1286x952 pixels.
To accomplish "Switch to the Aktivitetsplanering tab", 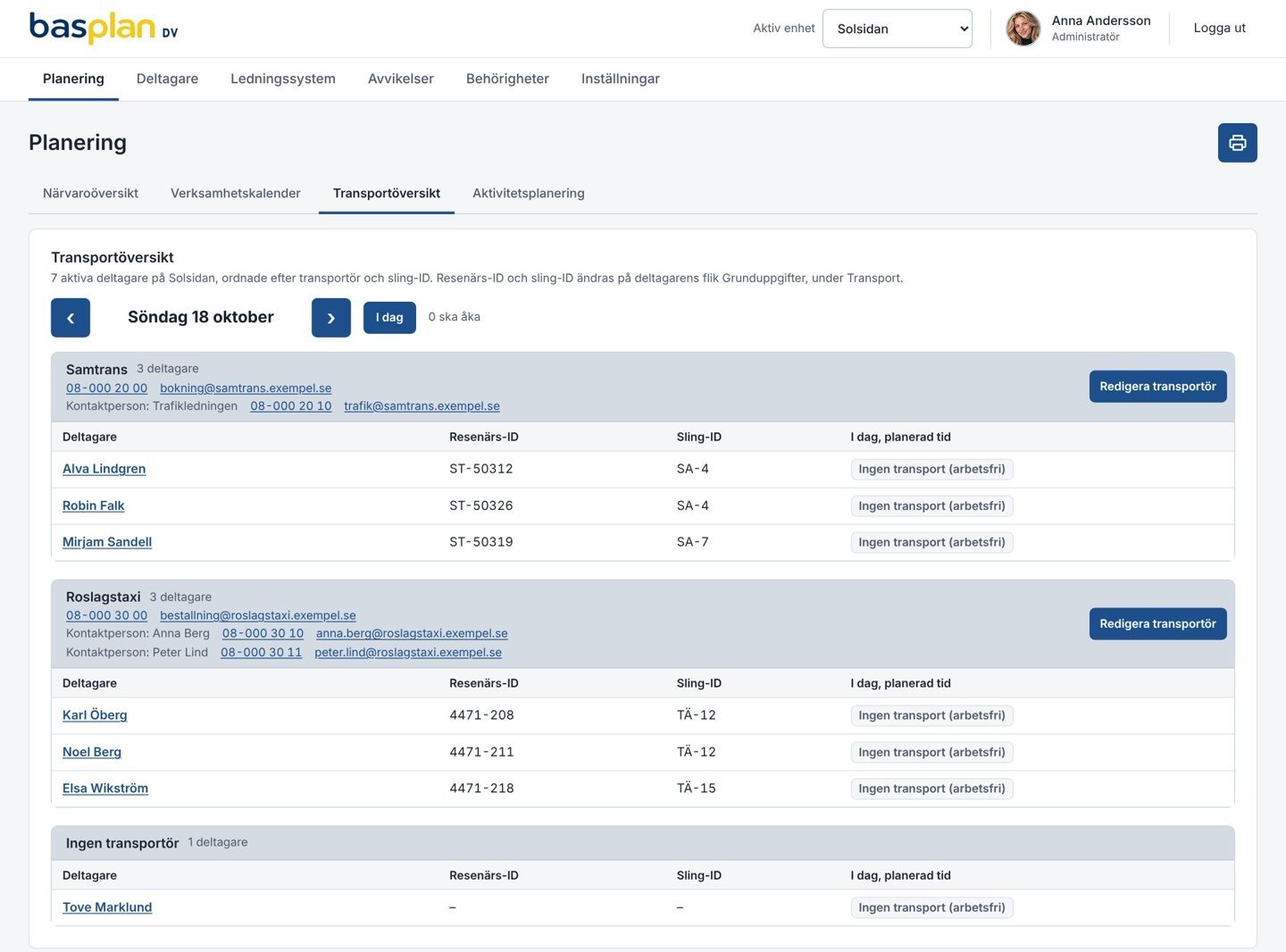I will click(529, 193).
